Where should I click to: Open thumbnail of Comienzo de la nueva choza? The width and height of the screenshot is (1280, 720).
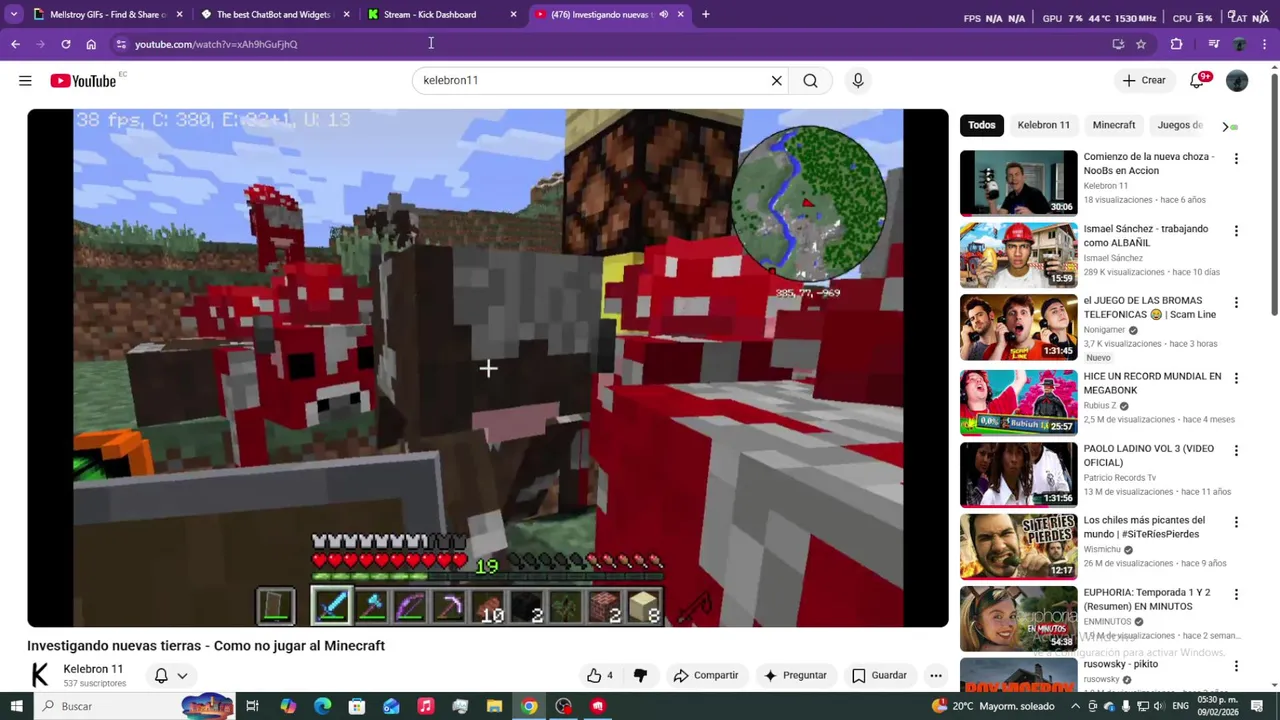coord(1018,183)
